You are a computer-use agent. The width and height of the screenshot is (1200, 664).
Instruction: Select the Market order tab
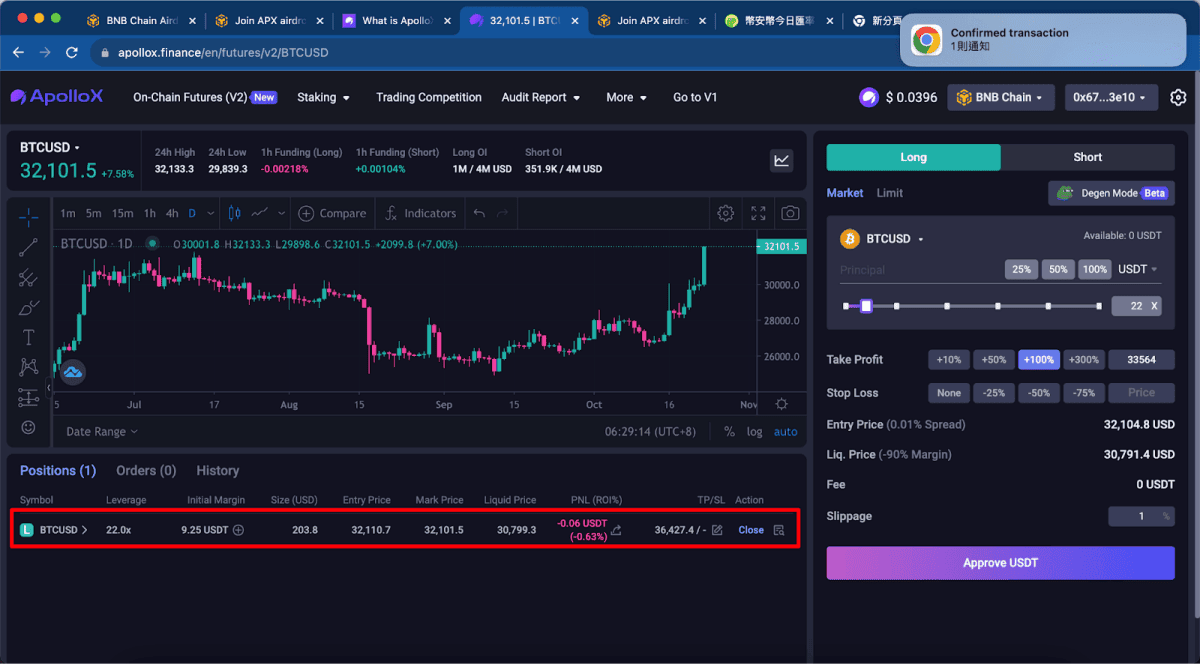845,193
